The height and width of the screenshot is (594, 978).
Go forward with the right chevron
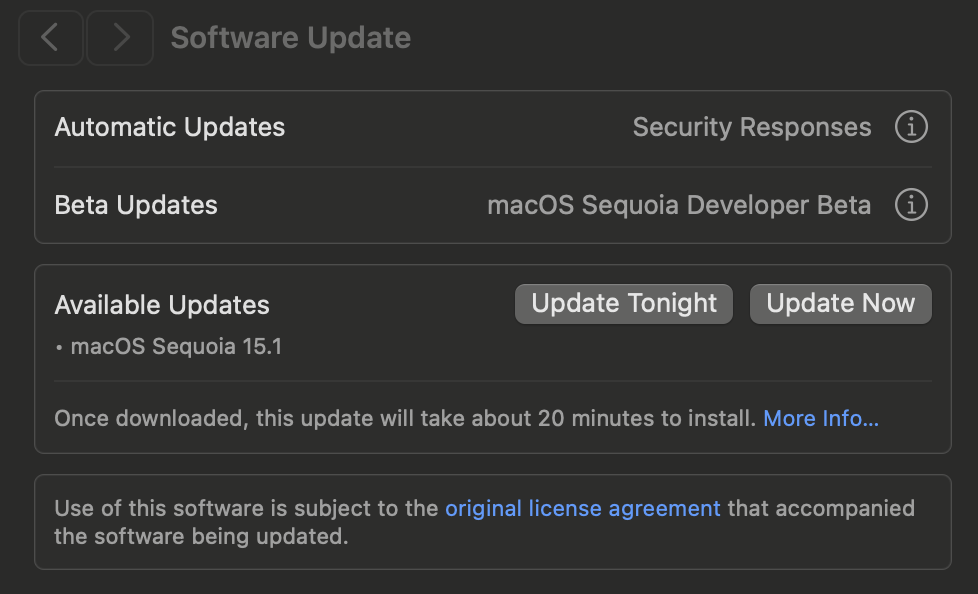(x=120, y=38)
